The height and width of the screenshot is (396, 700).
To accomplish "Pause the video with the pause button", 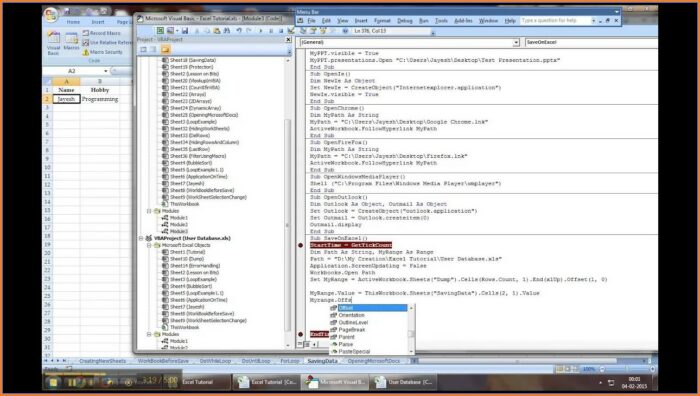I will (x=71, y=382).
